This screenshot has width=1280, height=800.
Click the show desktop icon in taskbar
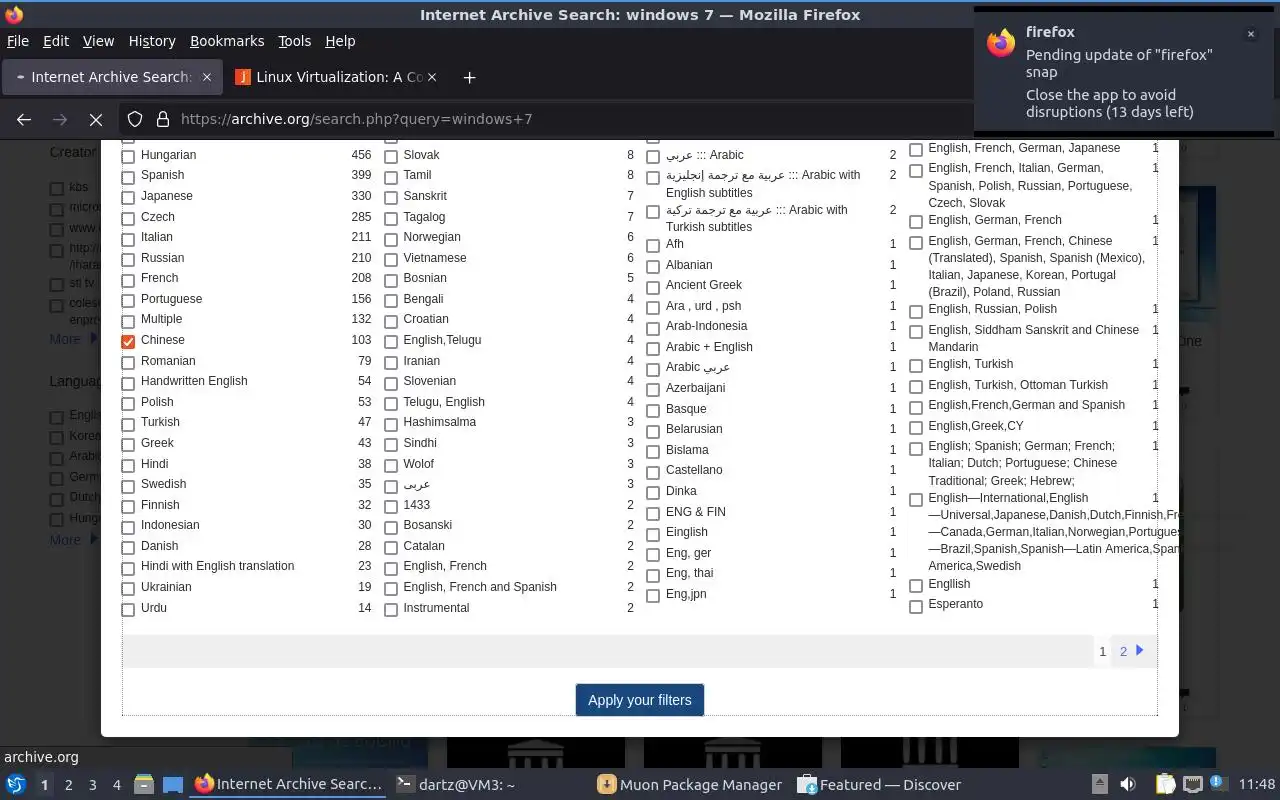click(173, 785)
